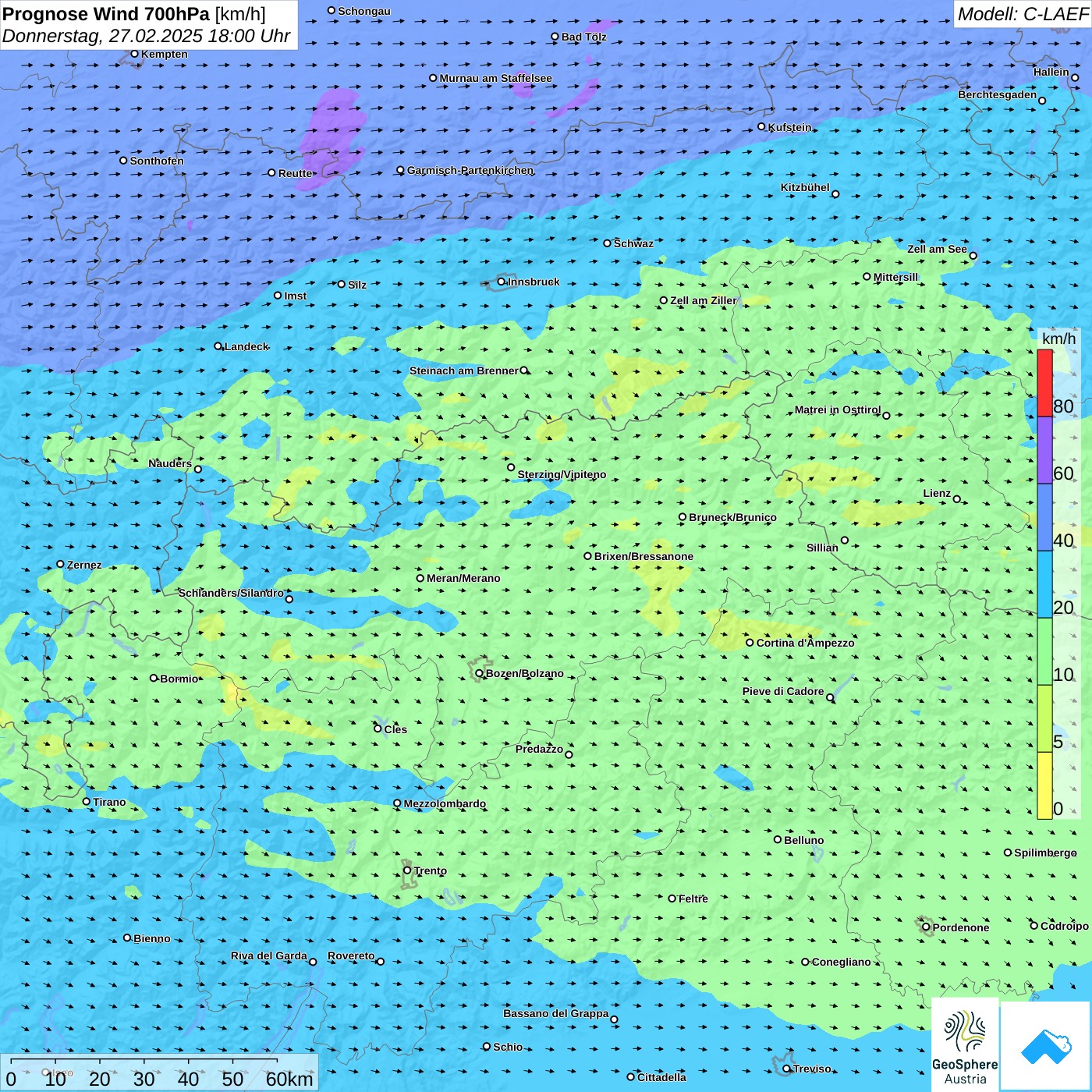This screenshot has width=1092, height=1092.
Task: Click the red segment of the wind legend
Action: pyautogui.click(x=1044, y=383)
